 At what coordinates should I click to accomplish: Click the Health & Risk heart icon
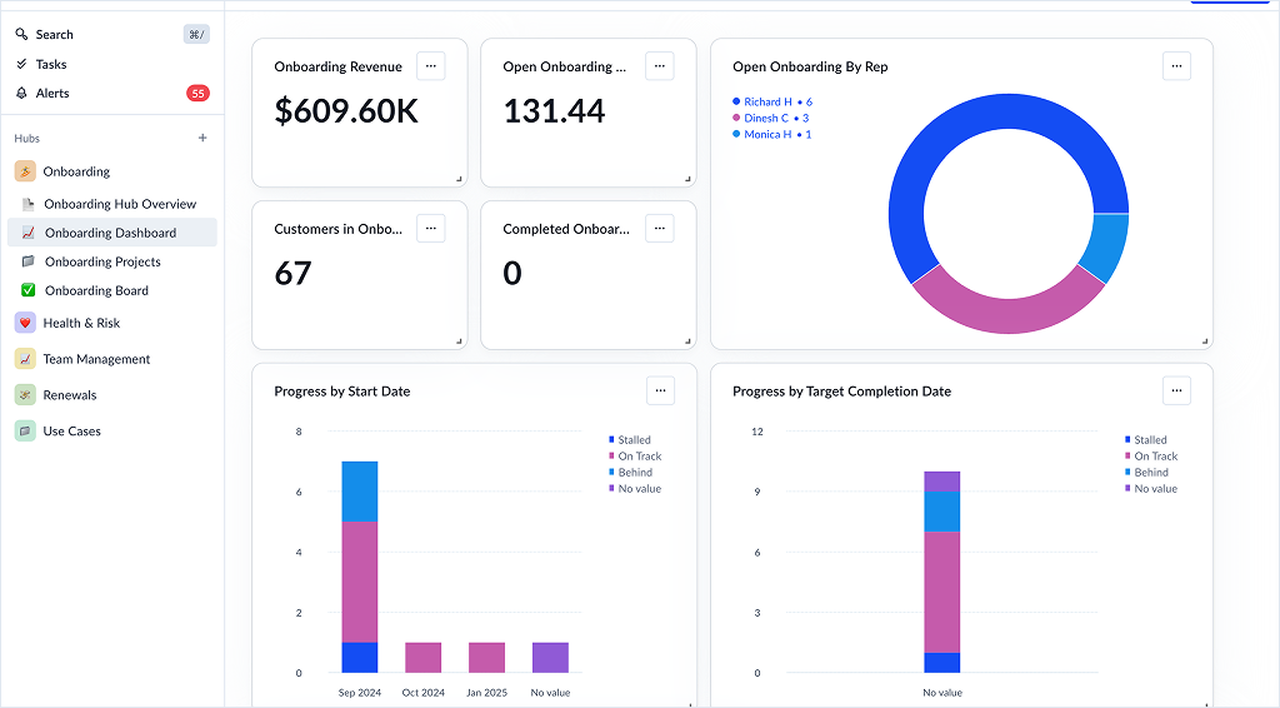pos(25,323)
